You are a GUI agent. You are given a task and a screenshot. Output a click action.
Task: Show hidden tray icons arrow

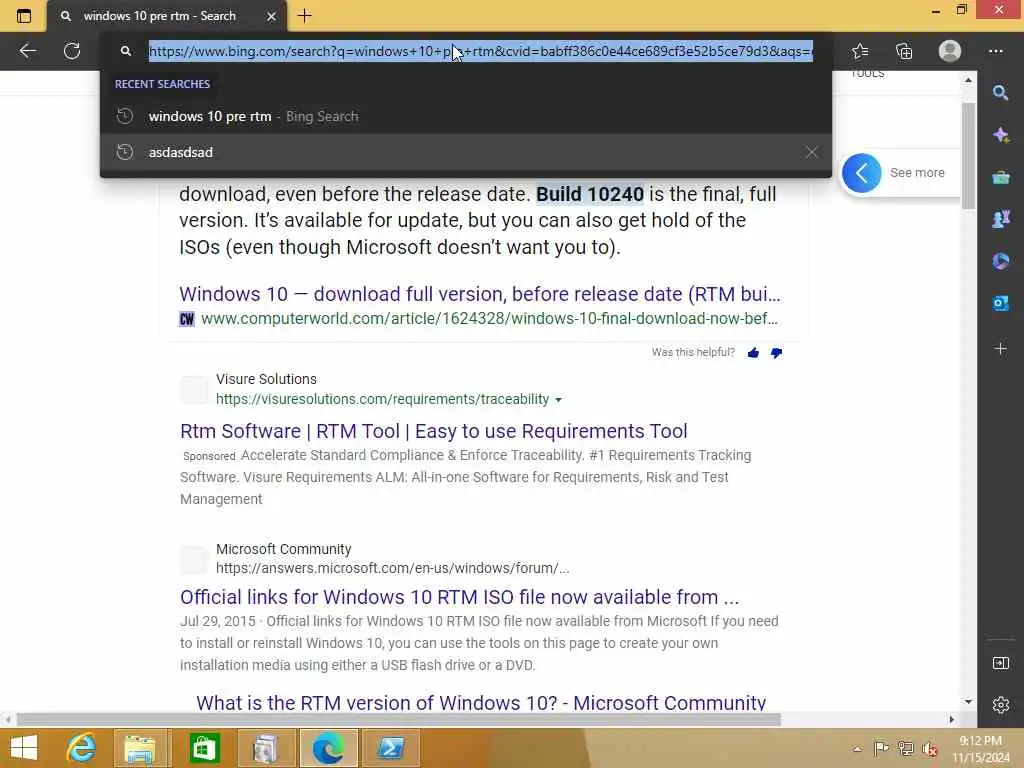click(x=857, y=749)
